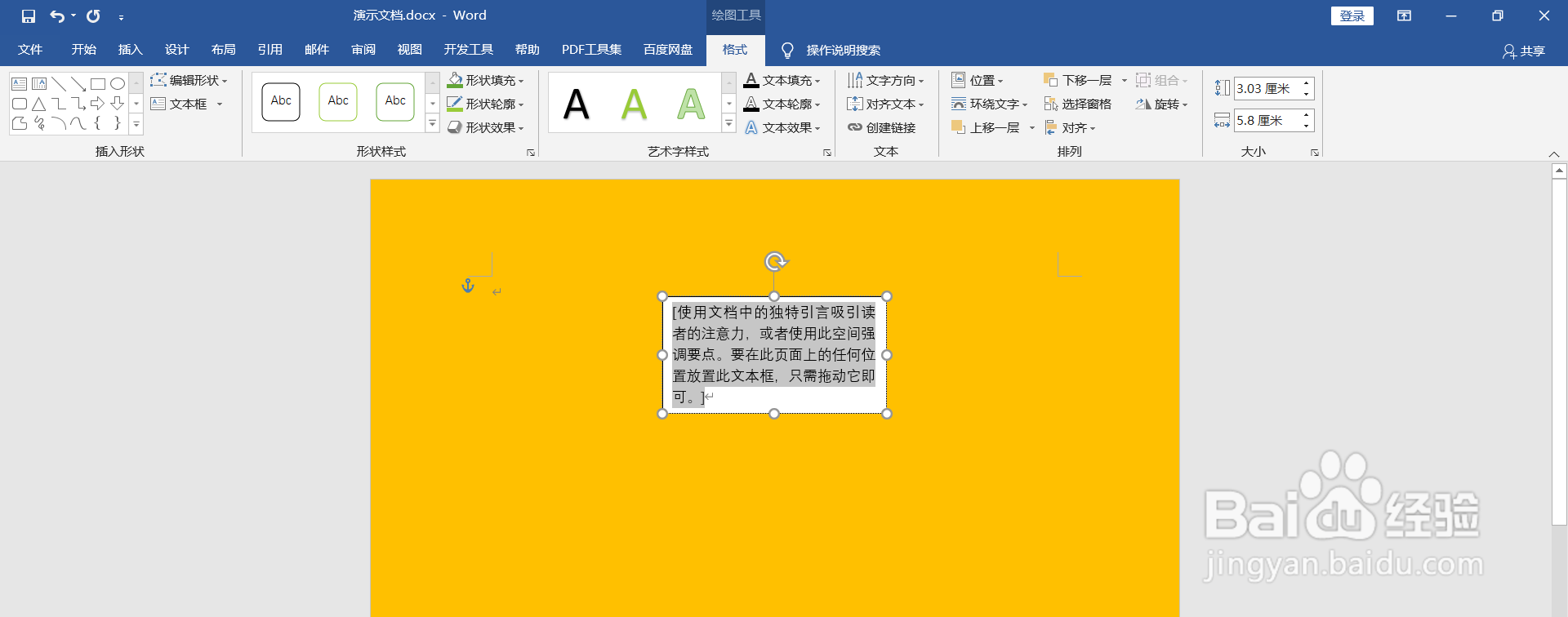Select the vertical text box shape
The height and width of the screenshot is (617, 1568).
39,83
